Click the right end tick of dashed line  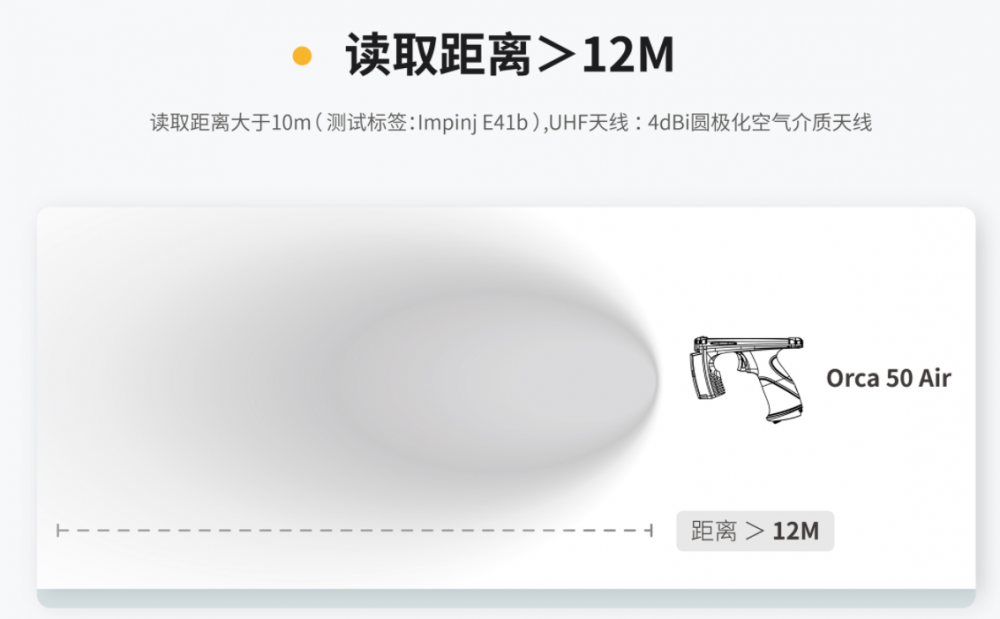tap(651, 530)
